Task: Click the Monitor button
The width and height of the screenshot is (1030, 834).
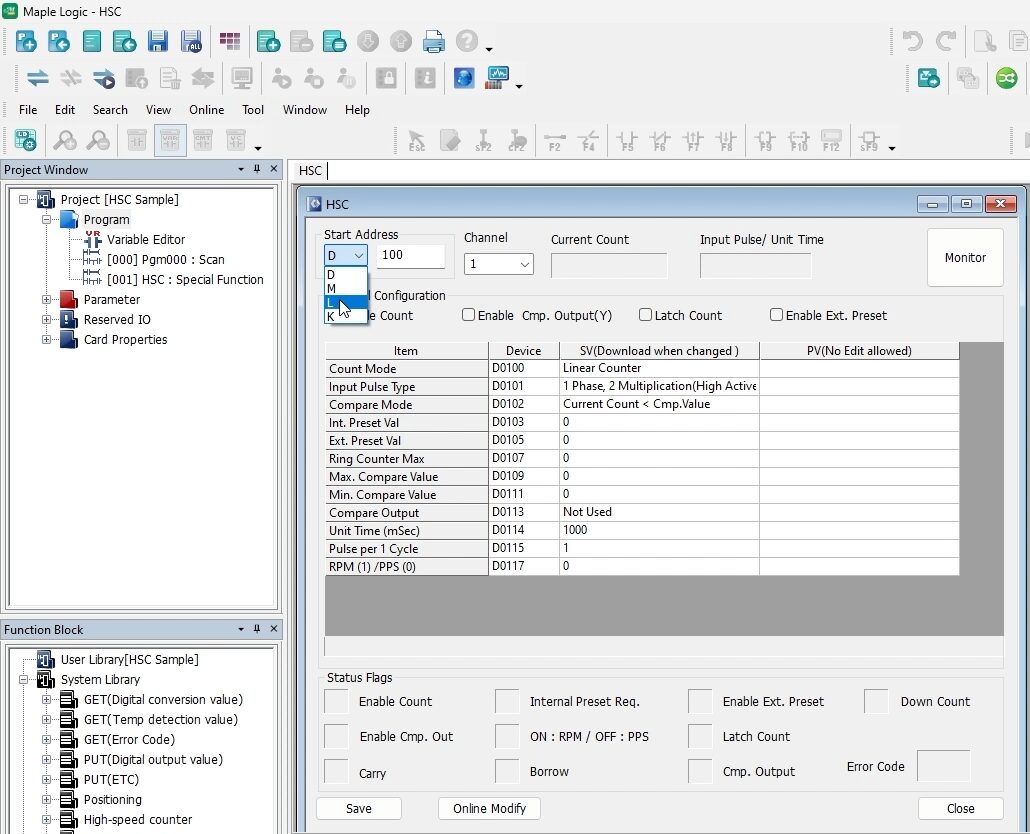Action: point(965,257)
